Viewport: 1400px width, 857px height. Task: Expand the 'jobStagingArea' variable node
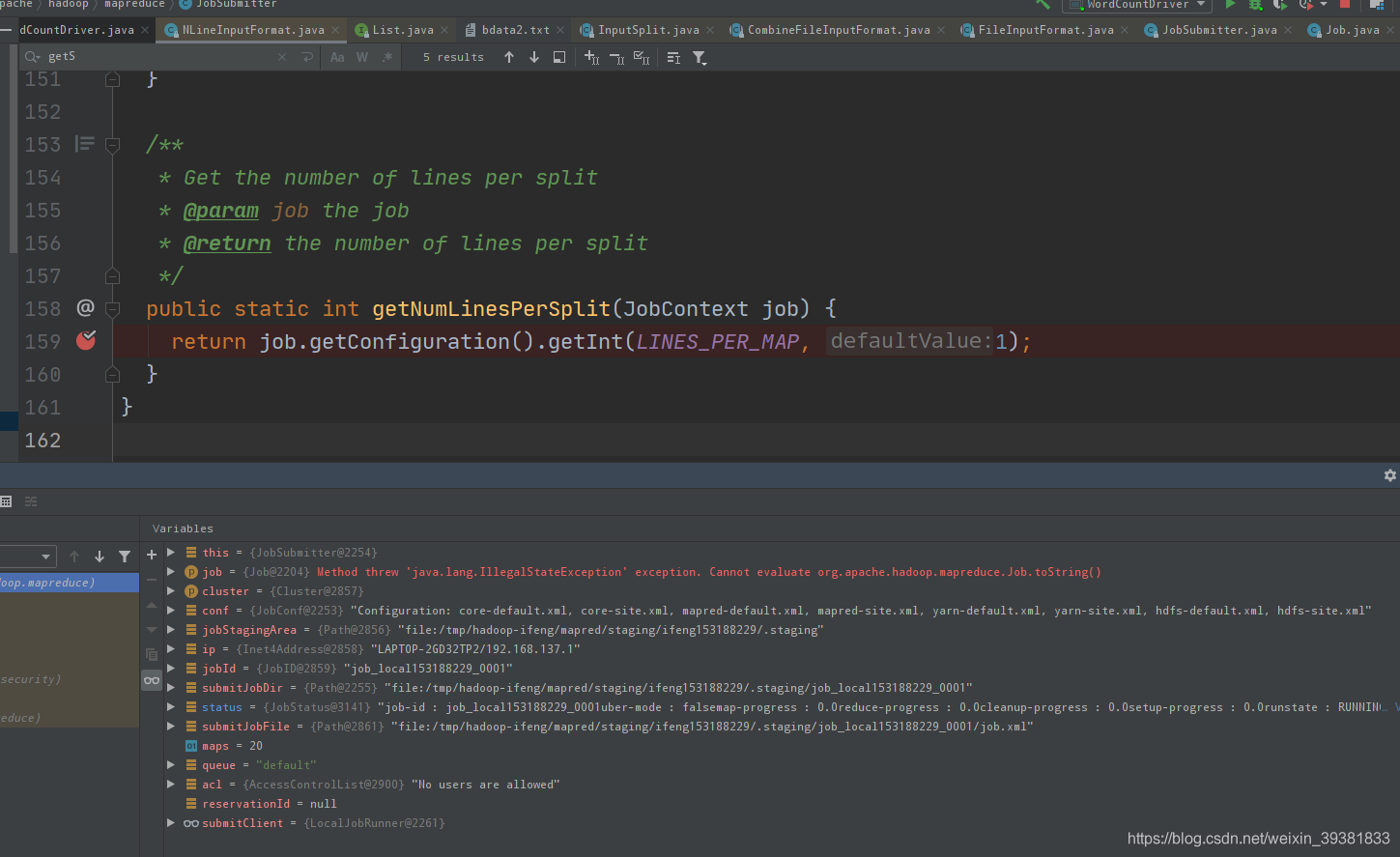click(171, 630)
